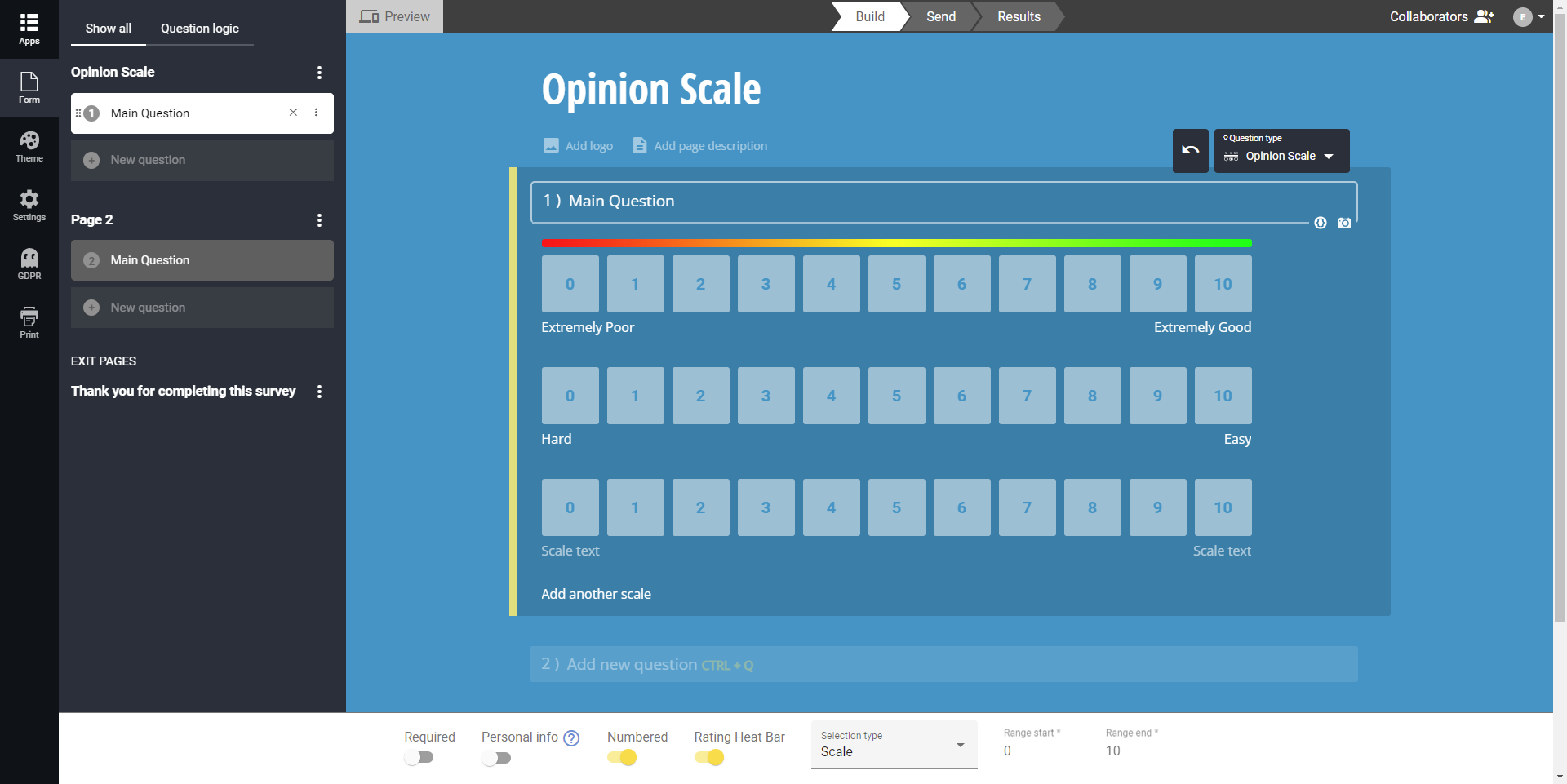Toggle the Required switch
This screenshot has width=1567, height=784.
point(419,758)
